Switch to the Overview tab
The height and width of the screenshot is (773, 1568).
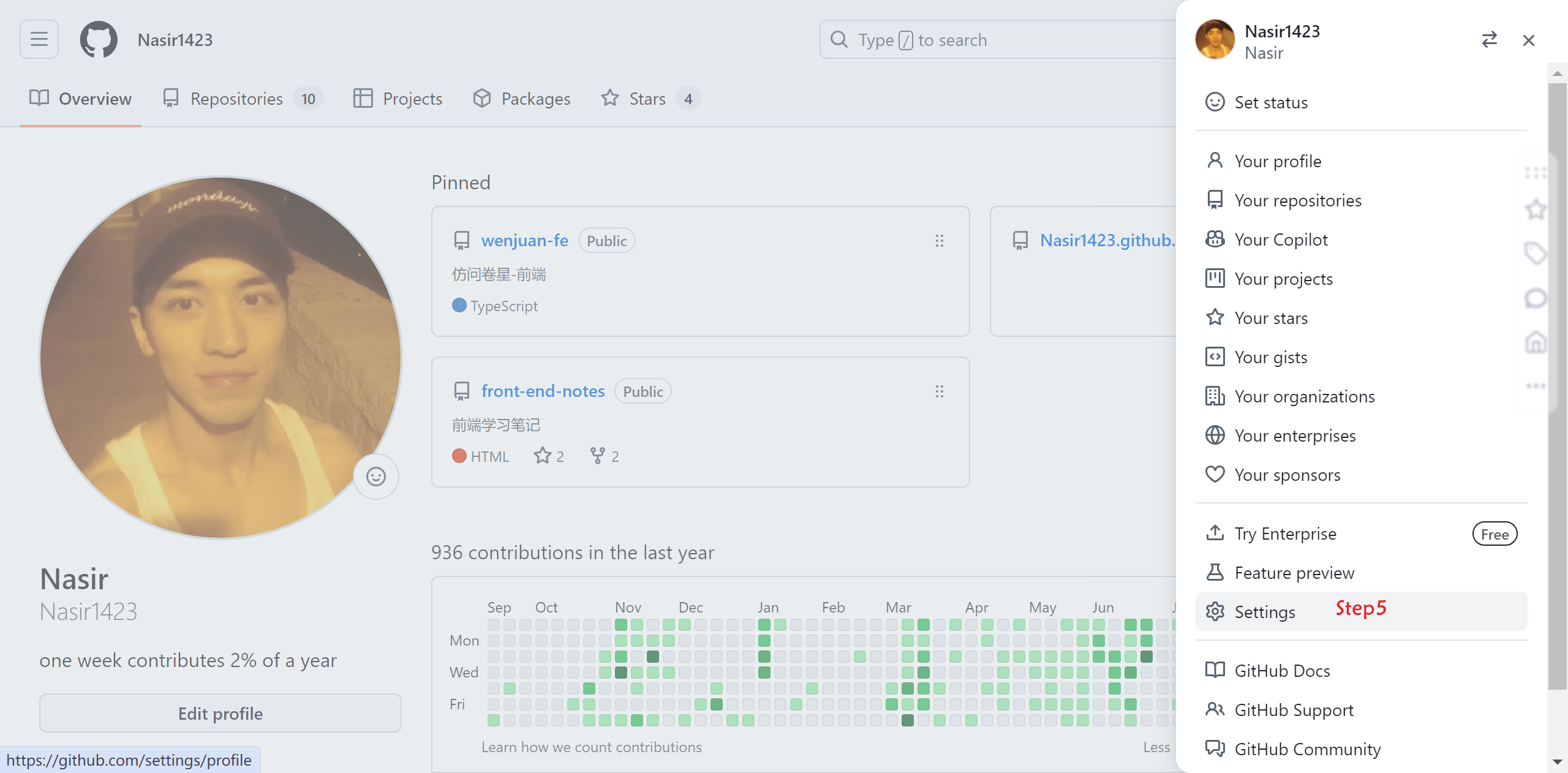click(80, 99)
